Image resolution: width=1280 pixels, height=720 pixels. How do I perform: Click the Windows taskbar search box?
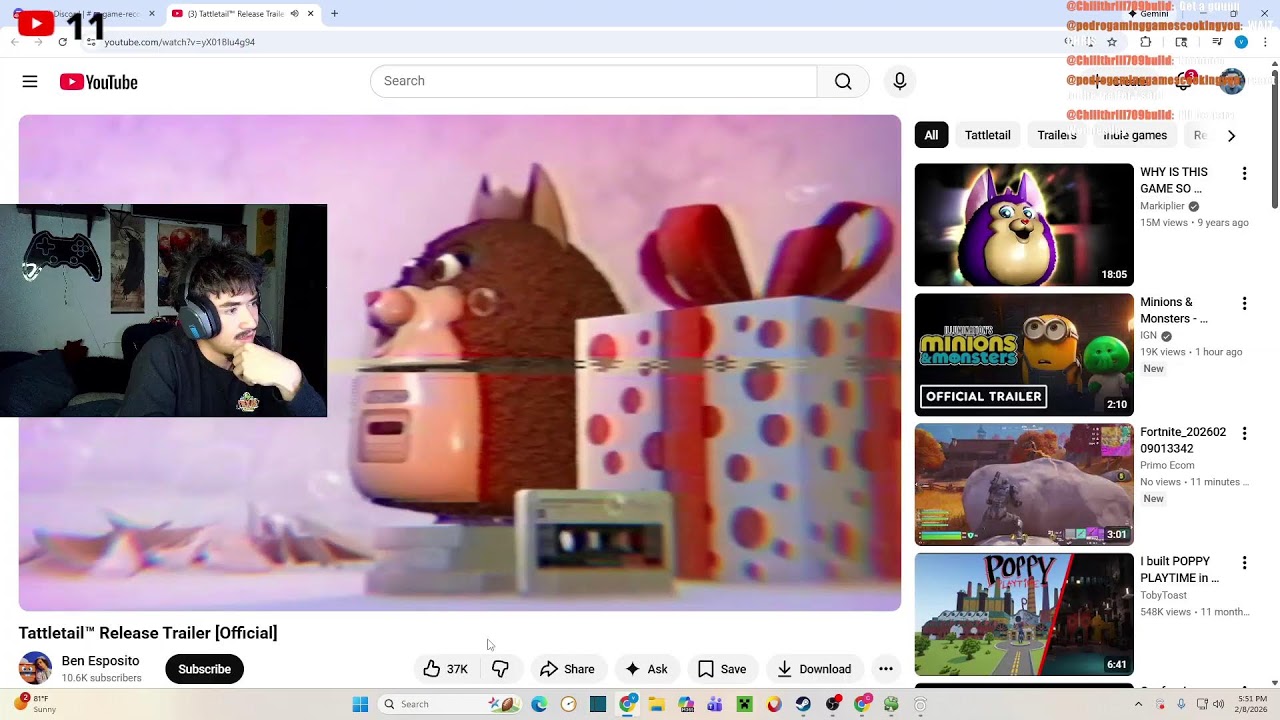pos(448,704)
